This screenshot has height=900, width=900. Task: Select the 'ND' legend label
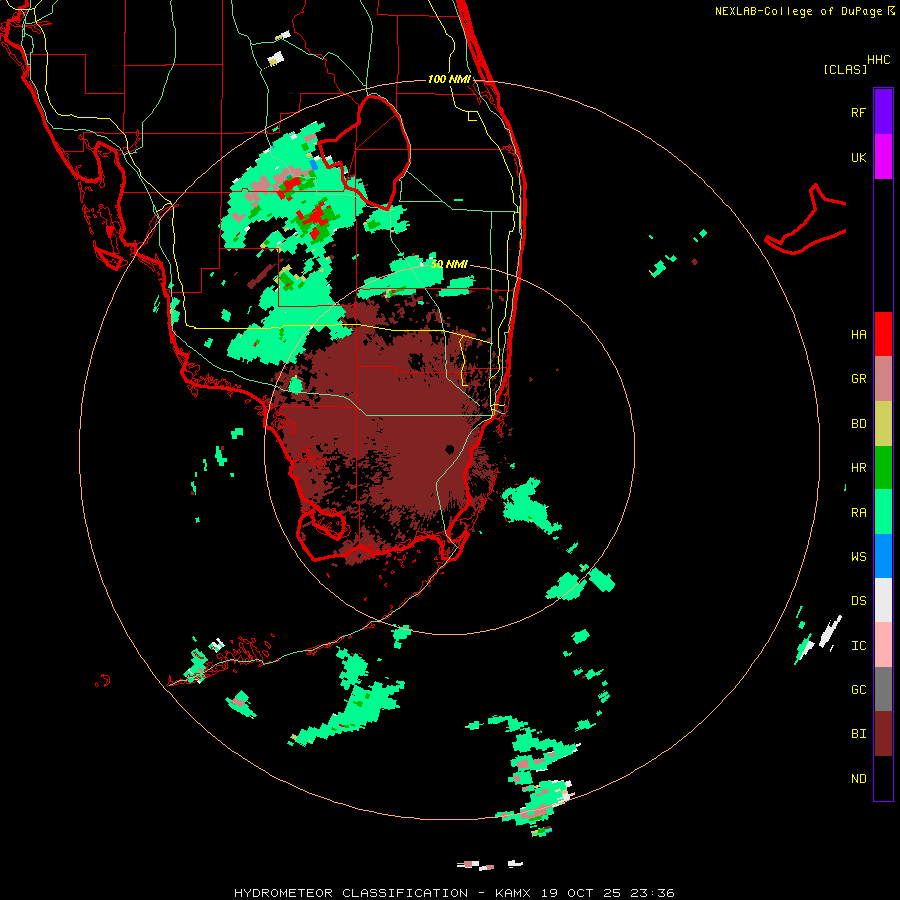(858, 779)
